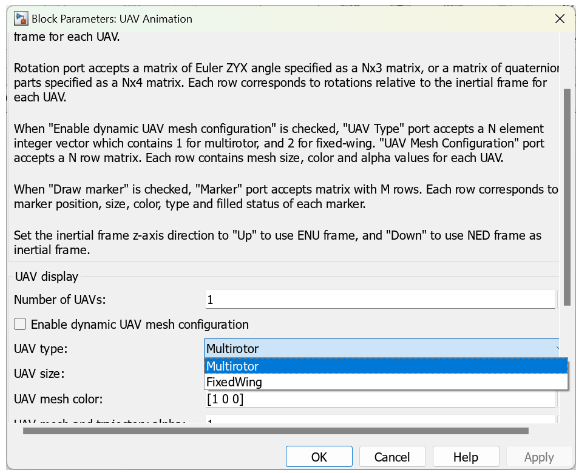
Task: Collapse the UAV type combo box arrow
Action: pyautogui.click(x=556, y=348)
